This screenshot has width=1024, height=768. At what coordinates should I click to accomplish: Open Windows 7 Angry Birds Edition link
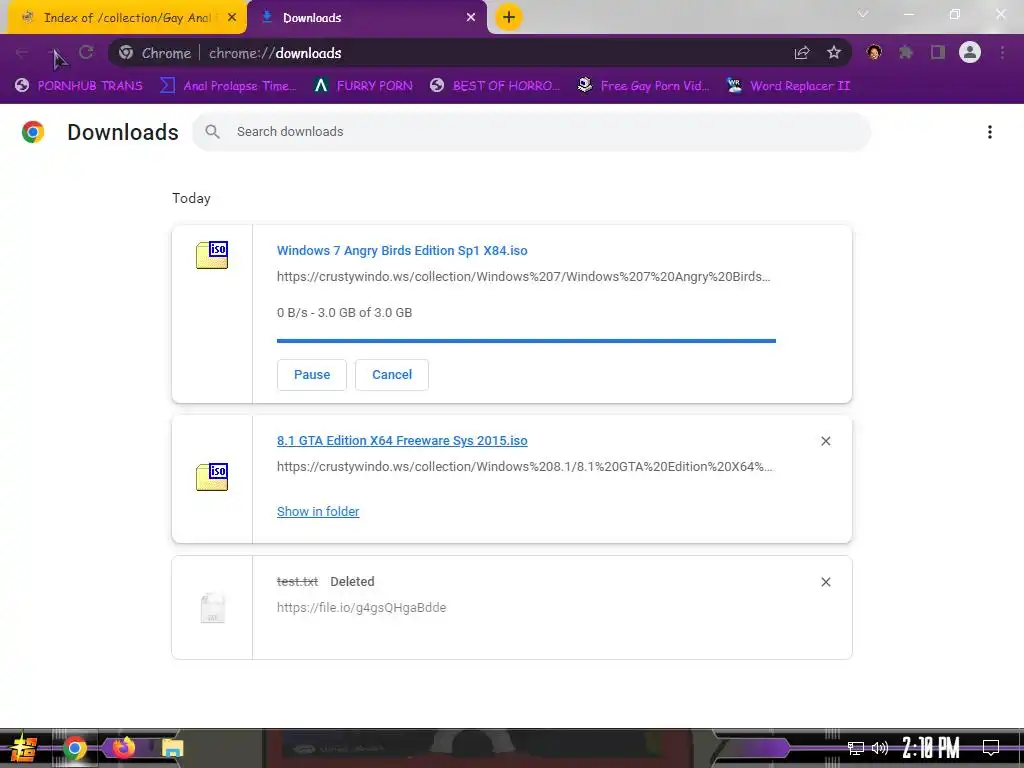click(402, 251)
